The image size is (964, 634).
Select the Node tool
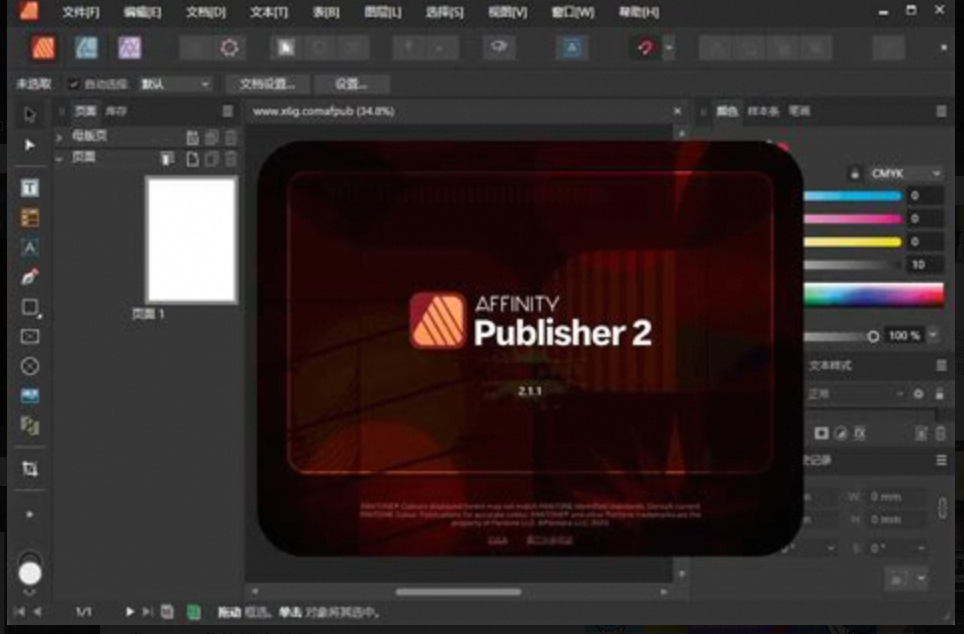pos(30,145)
